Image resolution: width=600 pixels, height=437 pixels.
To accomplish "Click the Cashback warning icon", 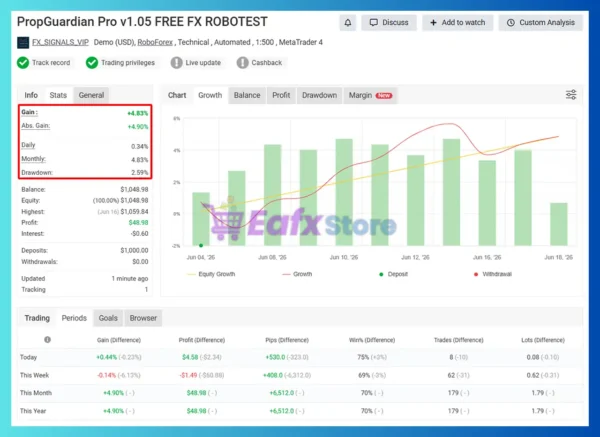I will pos(243,63).
